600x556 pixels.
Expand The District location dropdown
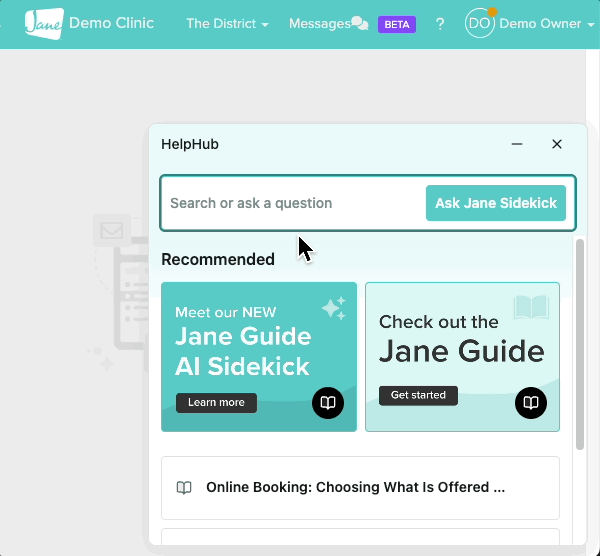pos(227,24)
